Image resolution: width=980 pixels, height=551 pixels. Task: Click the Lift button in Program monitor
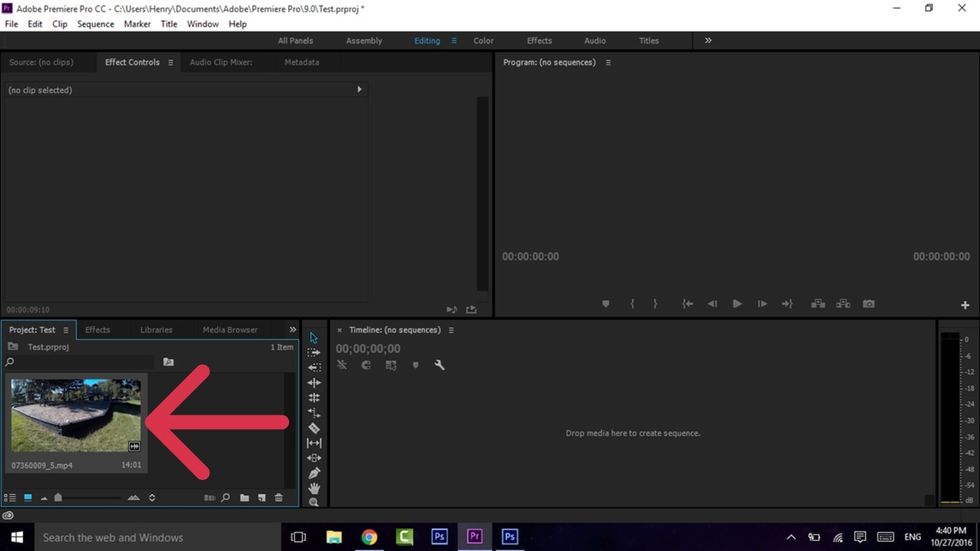tap(818, 304)
